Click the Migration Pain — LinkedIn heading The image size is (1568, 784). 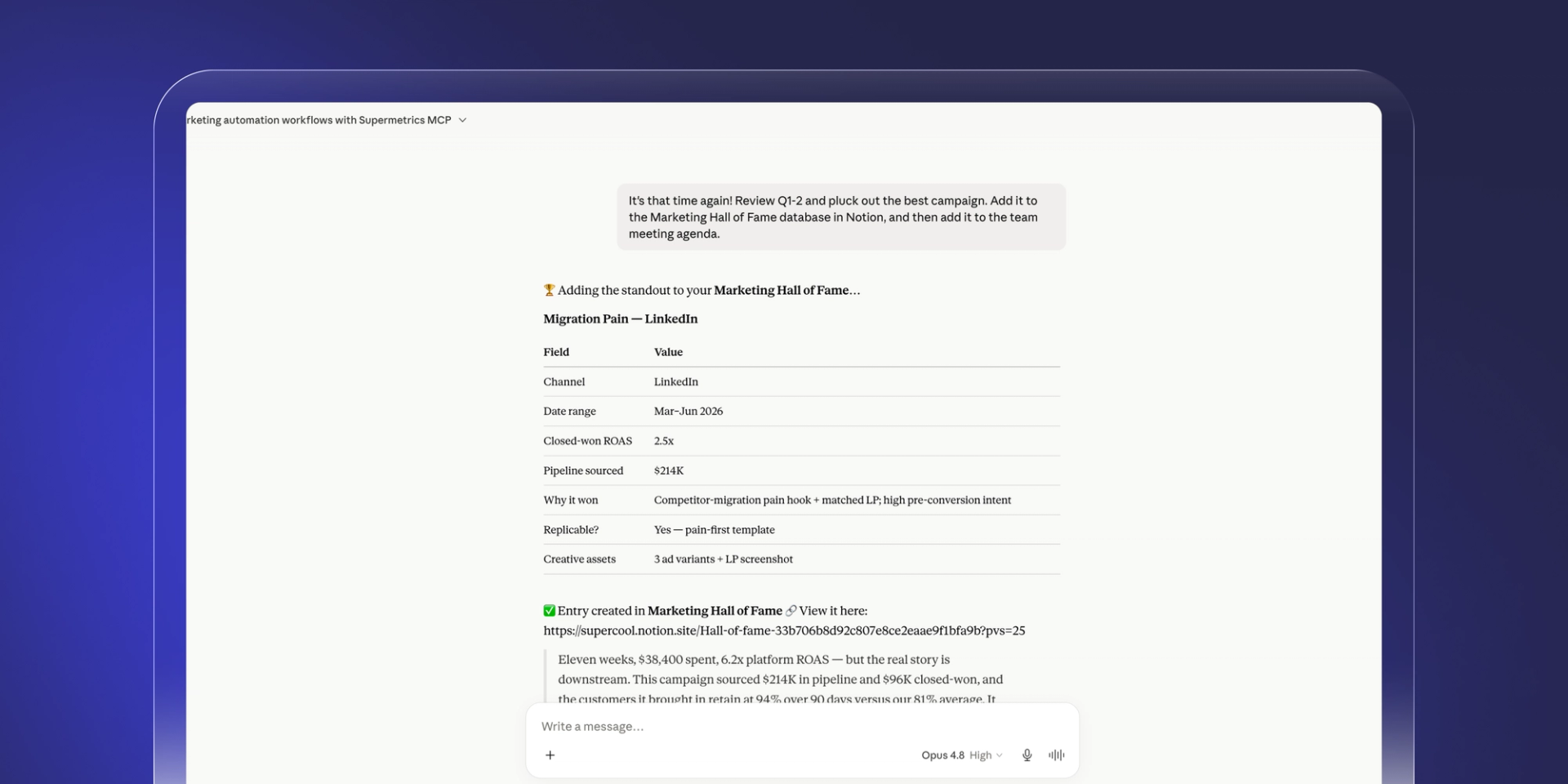[621, 319]
